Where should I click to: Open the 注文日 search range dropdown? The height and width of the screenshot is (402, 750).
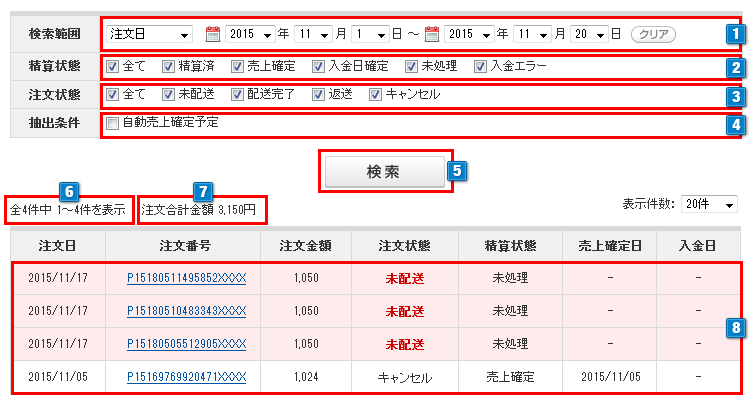tap(149, 34)
